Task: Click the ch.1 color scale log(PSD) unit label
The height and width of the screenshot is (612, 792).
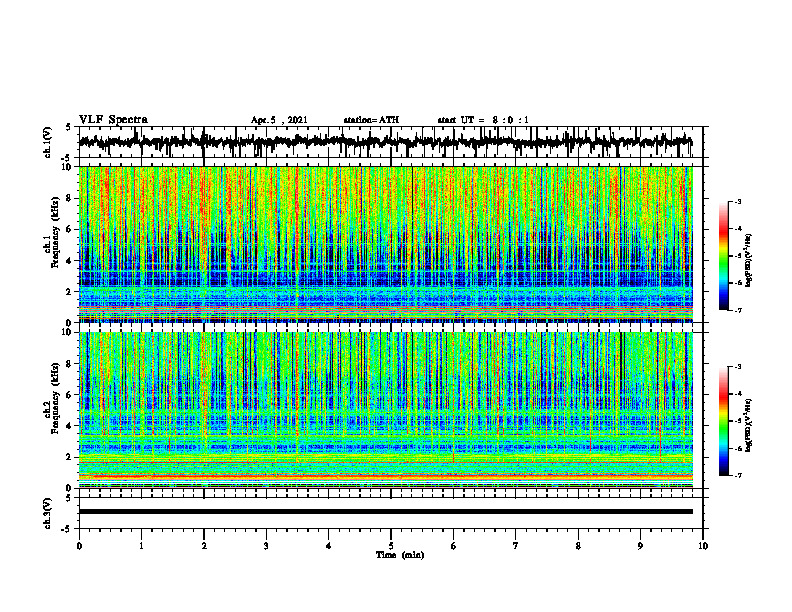Action: [749, 260]
